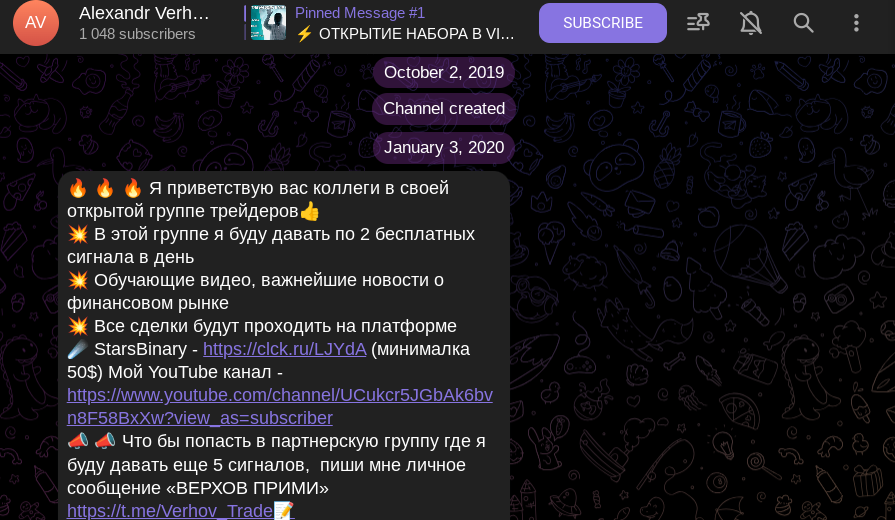Open the clck.ru/LJYdA link
Screen dimensions: 895x520
[284, 349]
